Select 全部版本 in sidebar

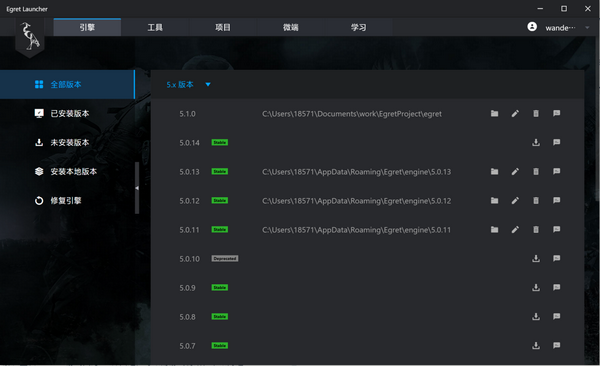(x=67, y=84)
